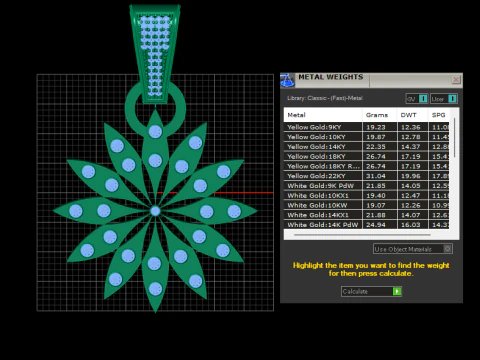
Task: Click the 21.85 grams cell
Action: [x=380, y=186]
